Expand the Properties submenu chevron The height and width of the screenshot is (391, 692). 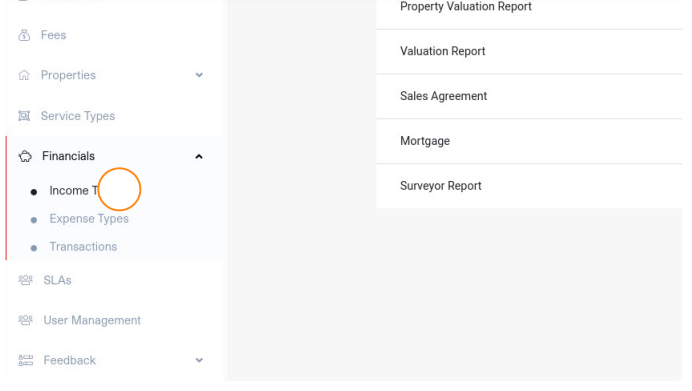[x=199, y=75]
